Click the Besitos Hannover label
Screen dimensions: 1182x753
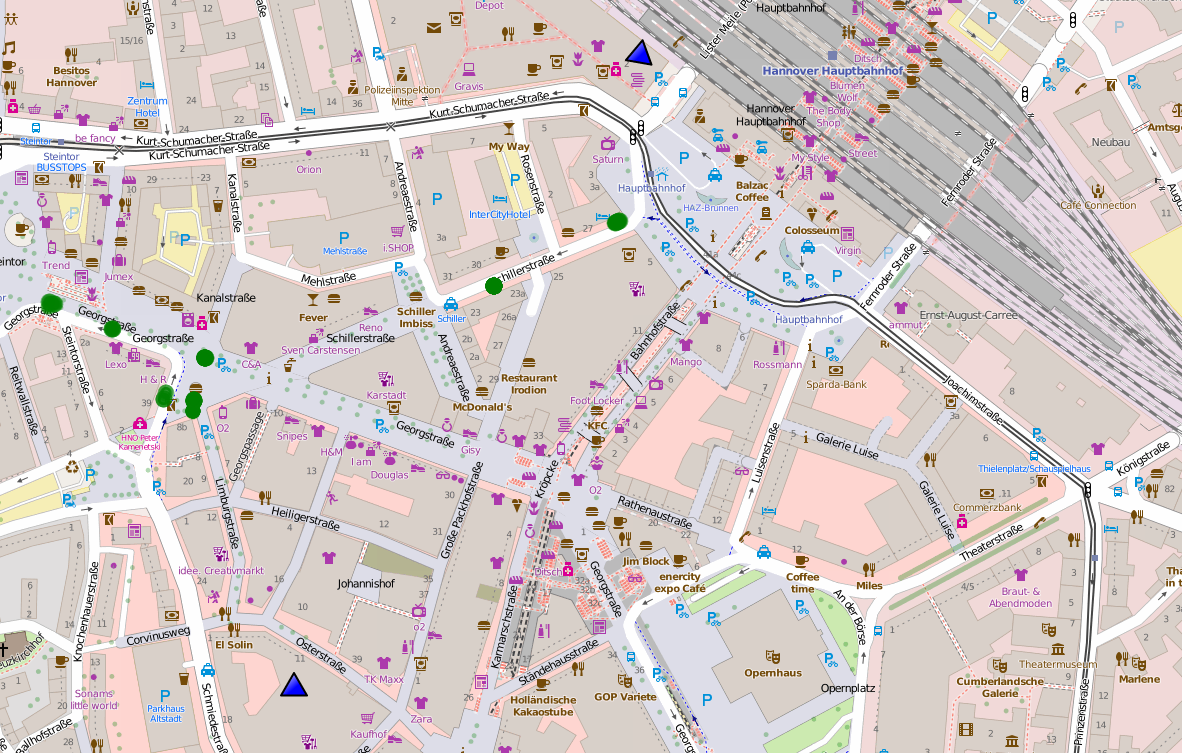click(x=72, y=76)
